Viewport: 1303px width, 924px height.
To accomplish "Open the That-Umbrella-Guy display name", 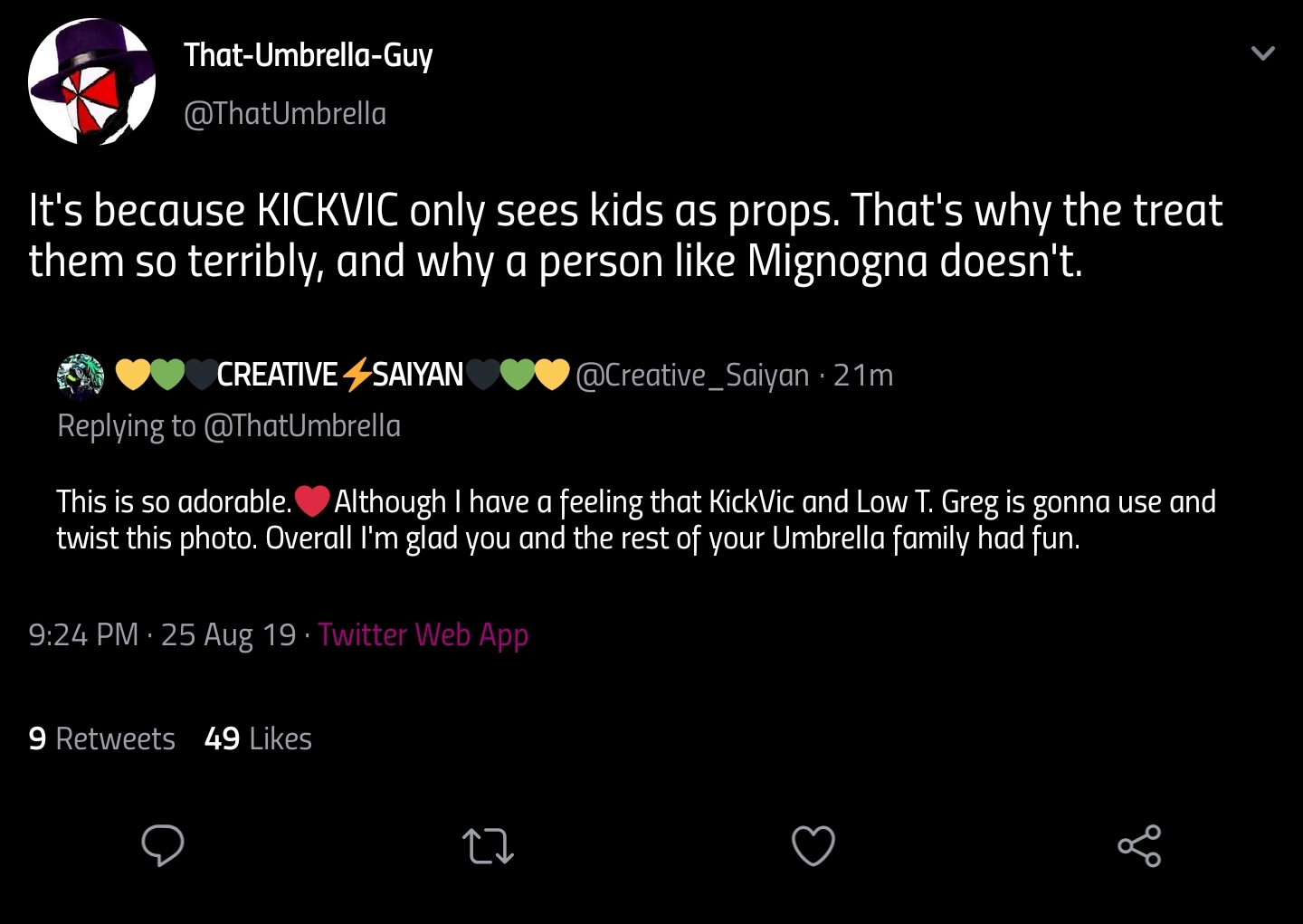I will point(309,55).
